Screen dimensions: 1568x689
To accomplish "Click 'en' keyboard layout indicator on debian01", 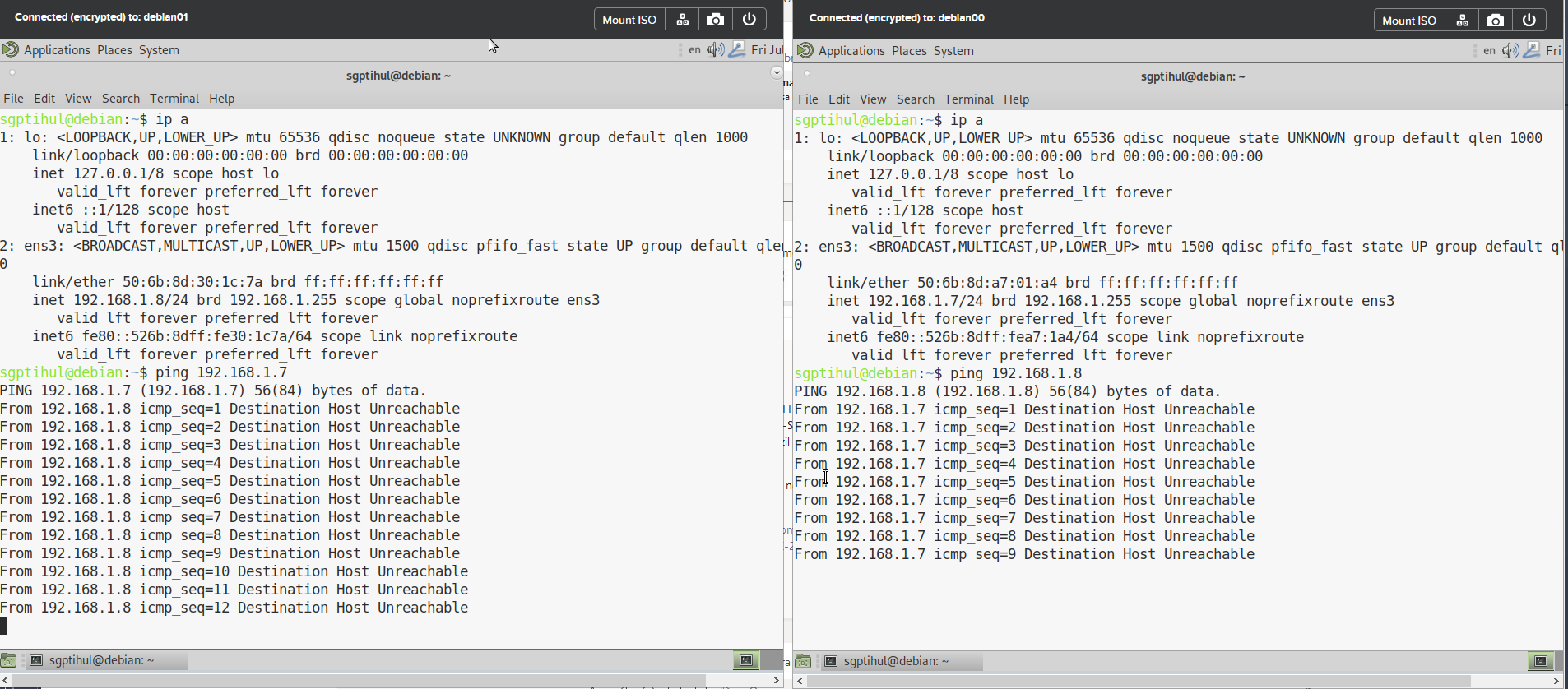I will coord(694,50).
